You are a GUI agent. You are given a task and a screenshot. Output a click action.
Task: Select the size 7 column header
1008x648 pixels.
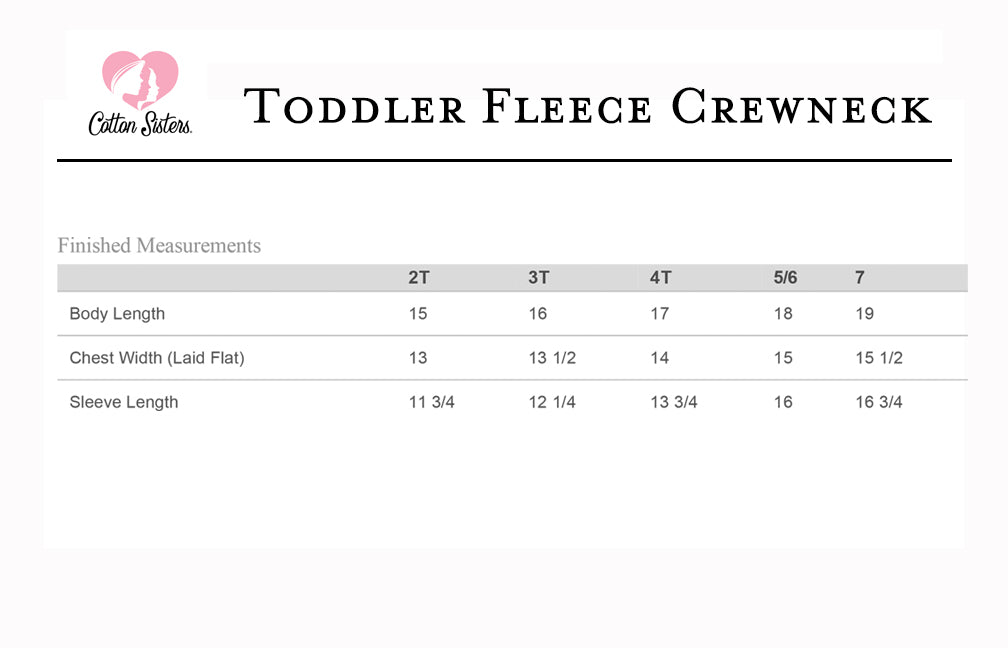click(860, 277)
